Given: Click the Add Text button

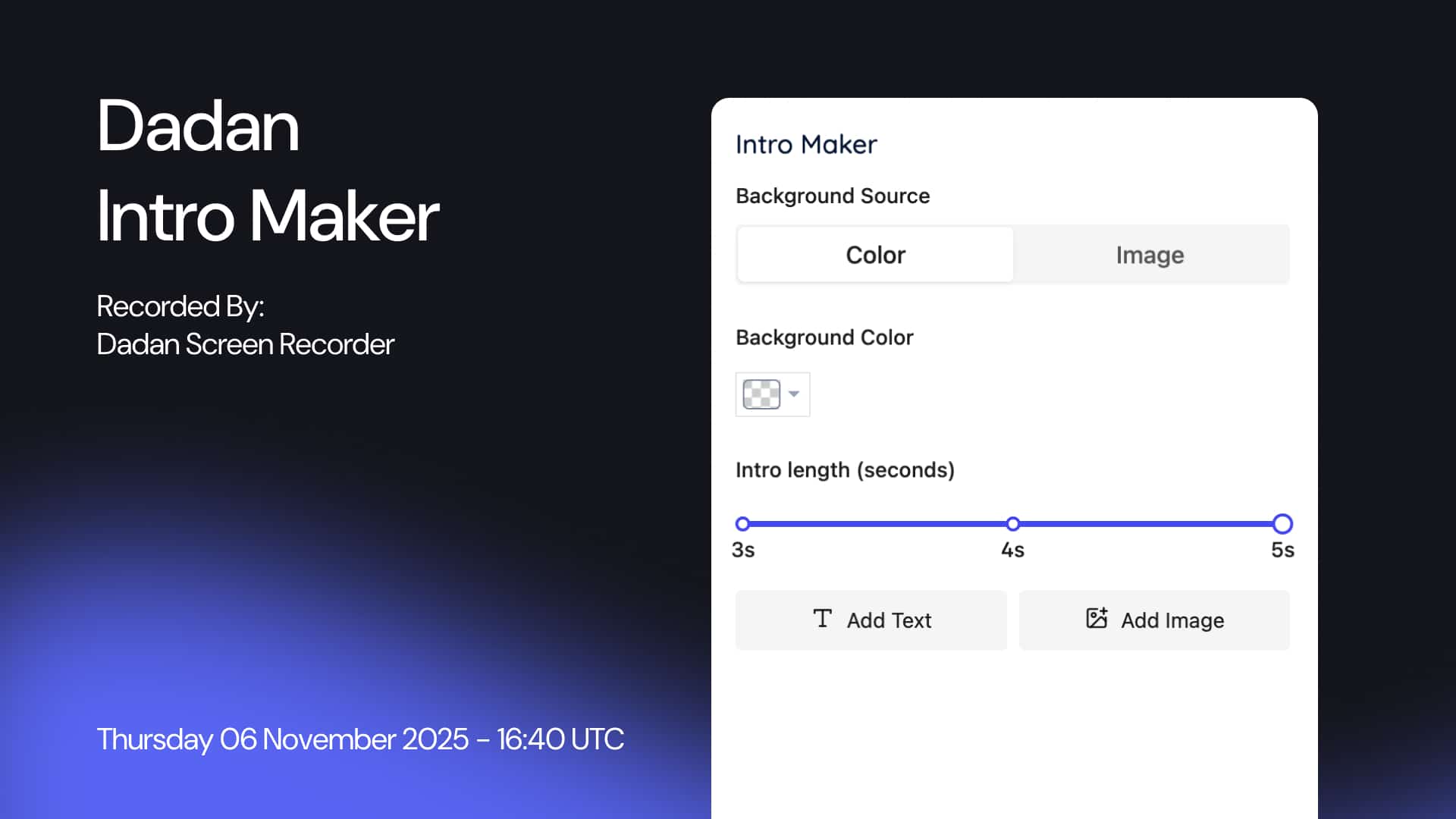Looking at the screenshot, I should tap(871, 620).
